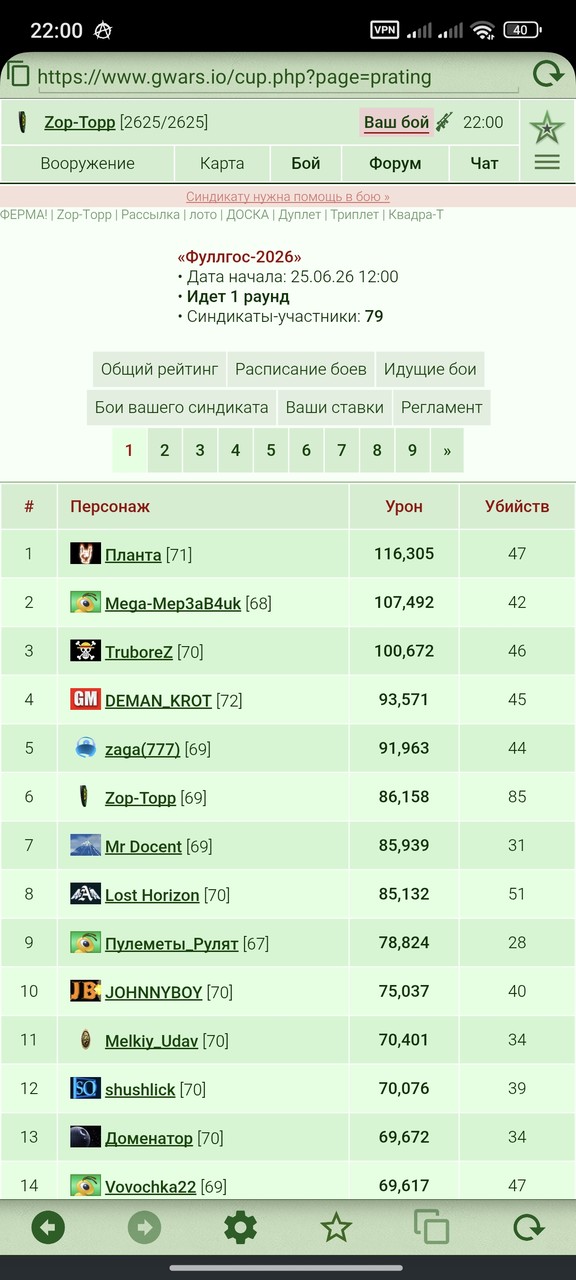The width and height of the screenshot is (576, 1280).
Task: Open browser settings gear icon
Action: (240, 1227)
